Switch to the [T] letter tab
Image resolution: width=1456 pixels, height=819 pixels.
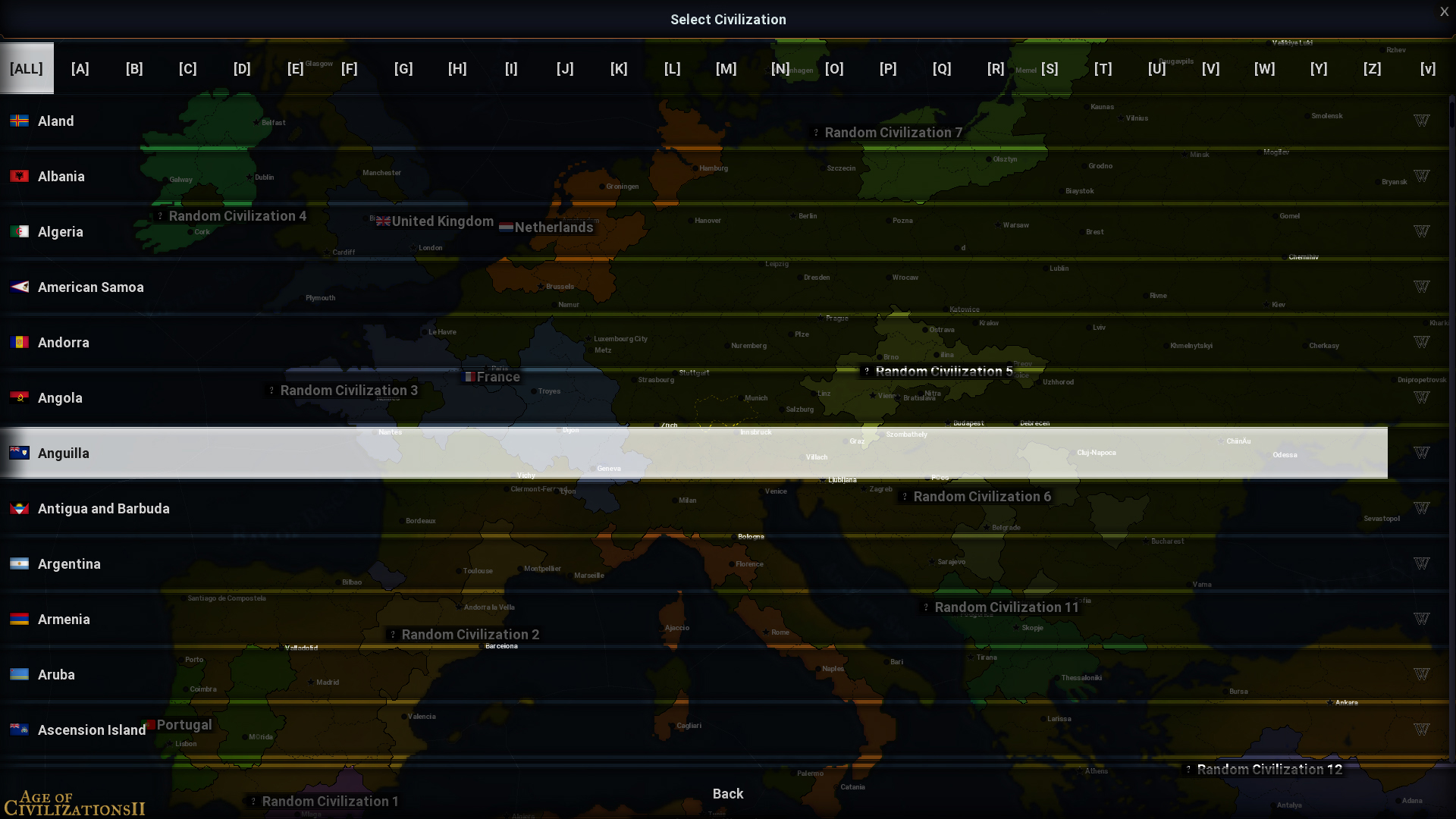(x=1103, y=68)
